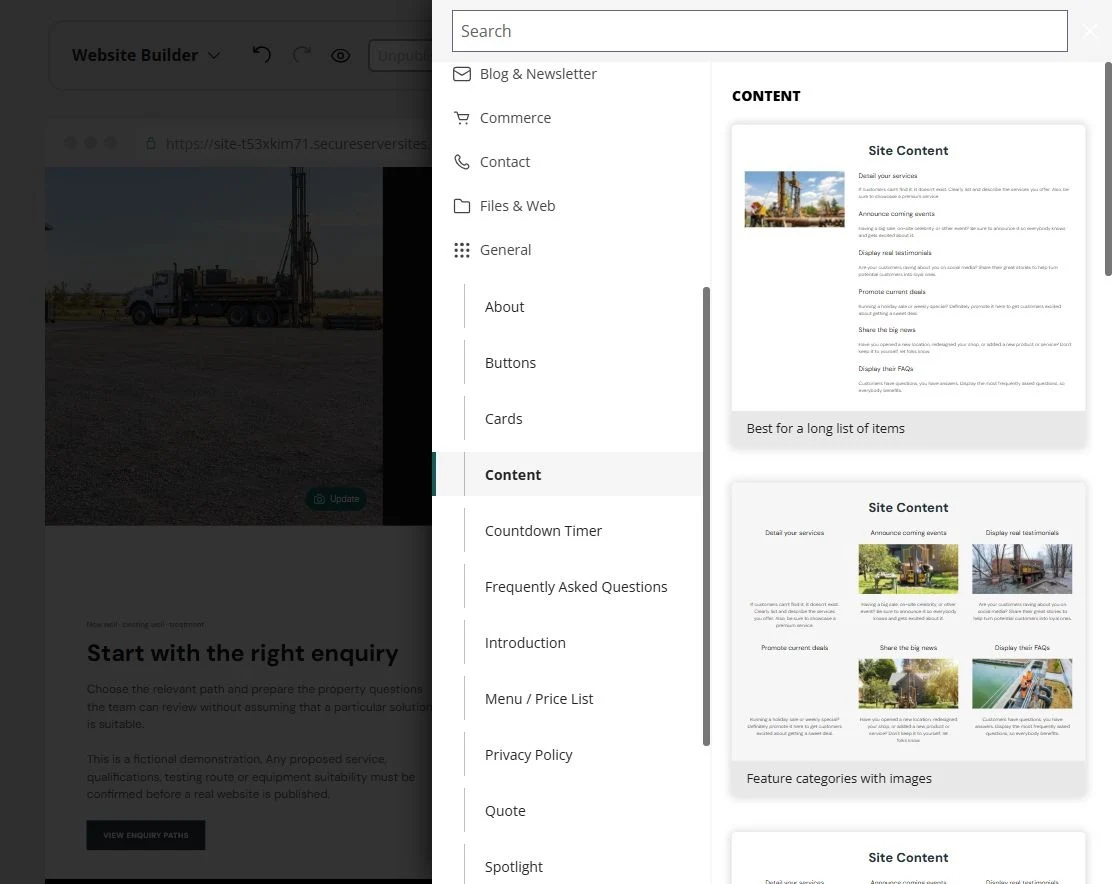The width and height of the screenshot is (1112, 884).
Task: Click the Search input field
Action: point(760,31)
